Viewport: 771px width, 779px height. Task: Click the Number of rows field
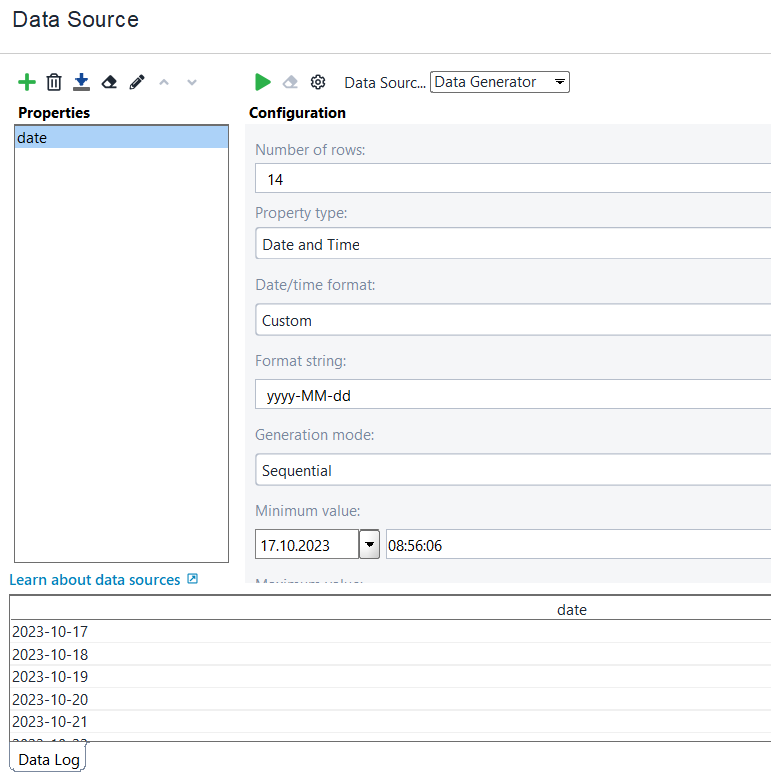point(512,179)
